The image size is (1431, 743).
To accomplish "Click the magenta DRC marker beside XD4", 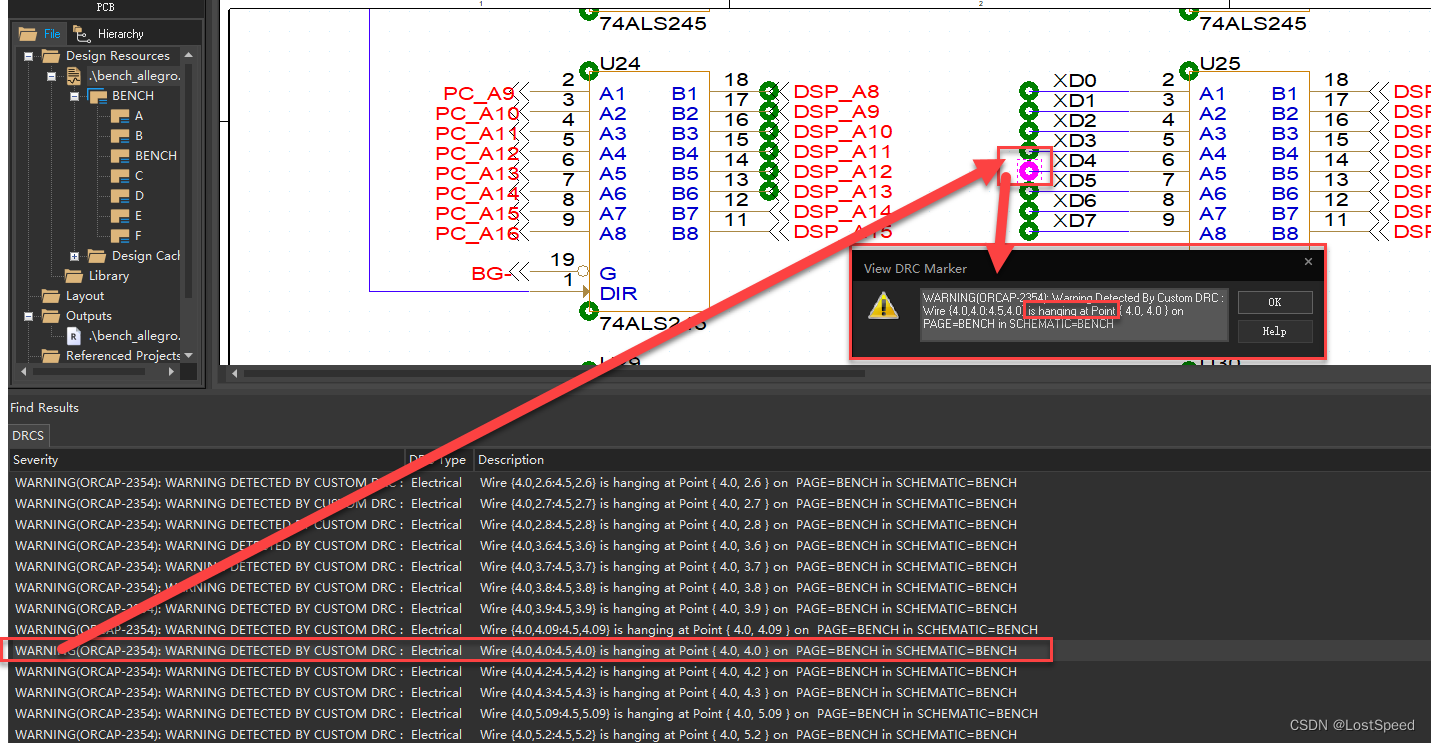I will (1028, 171).
